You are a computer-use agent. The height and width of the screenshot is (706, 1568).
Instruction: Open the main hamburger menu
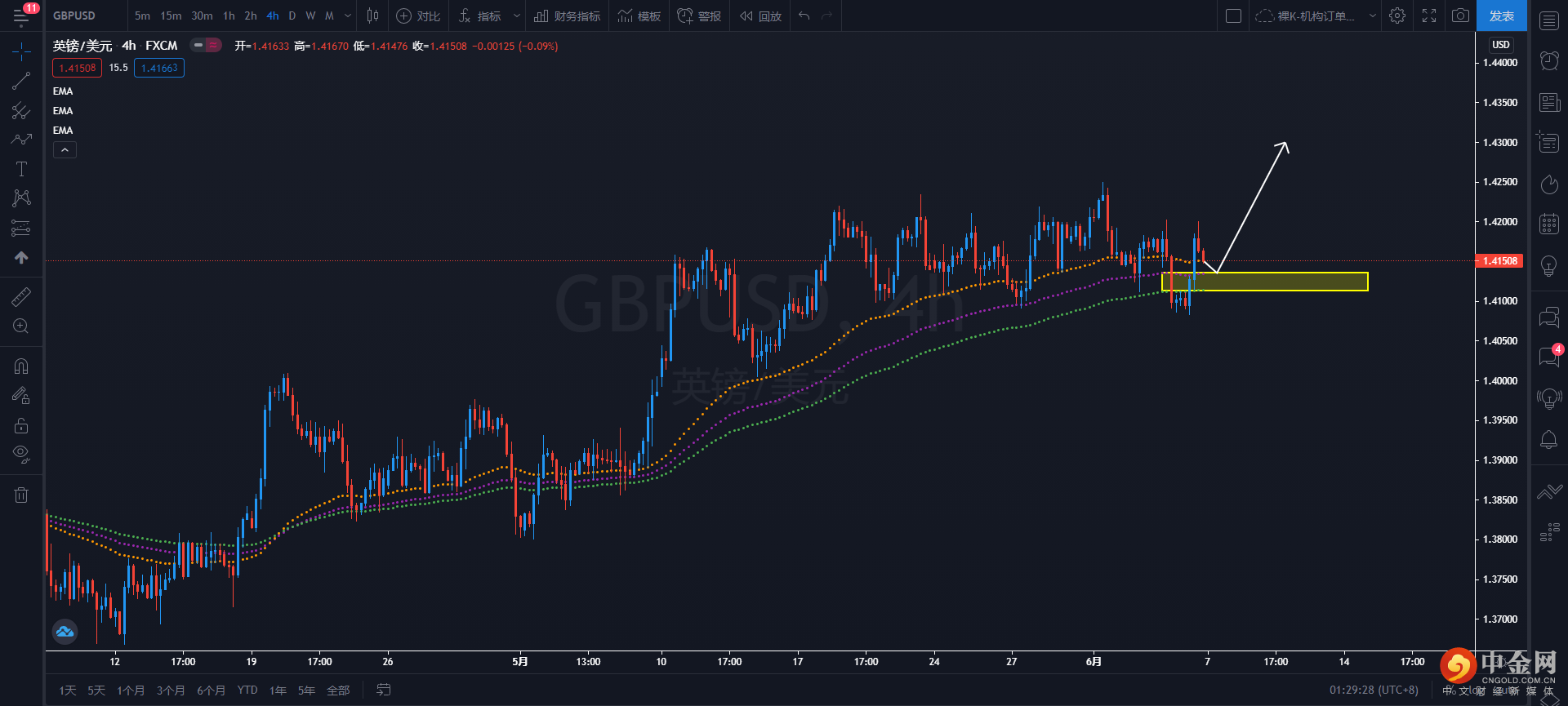pos(21,16)
